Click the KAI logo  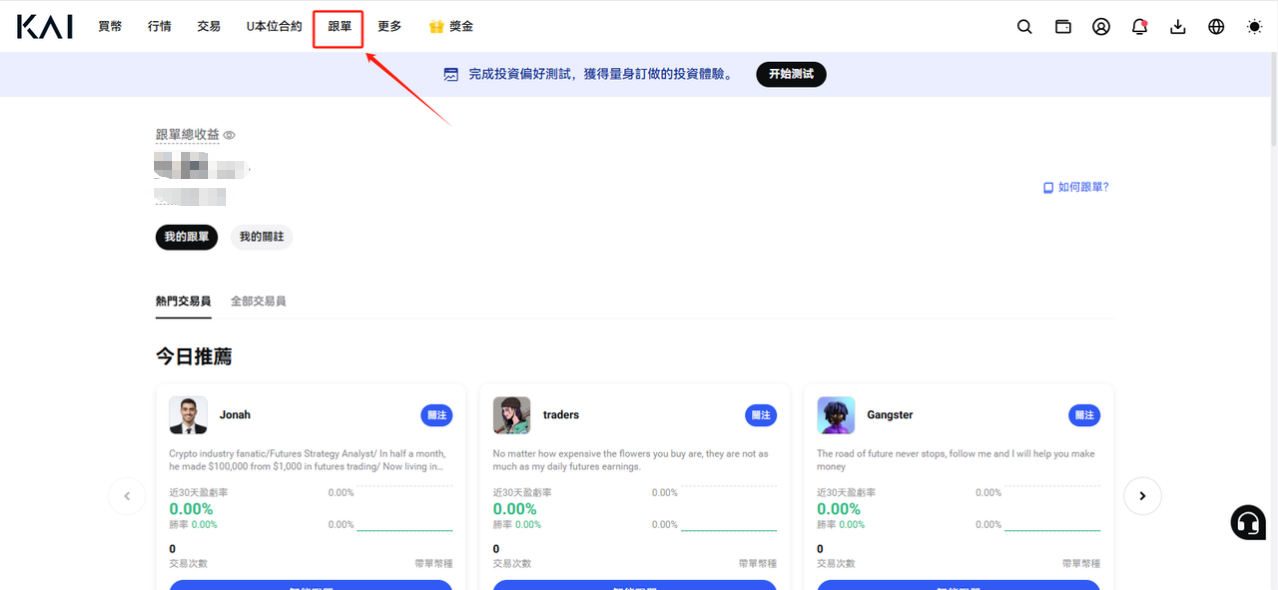click(x=45, y=27)
